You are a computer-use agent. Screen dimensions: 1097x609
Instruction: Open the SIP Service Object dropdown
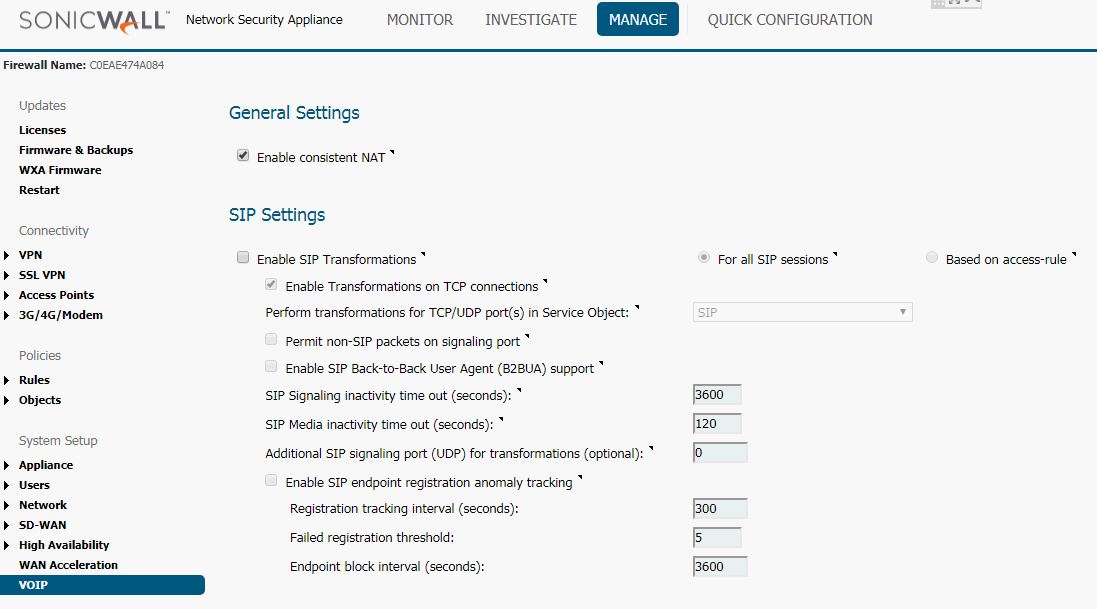click(x=802, y=312)
